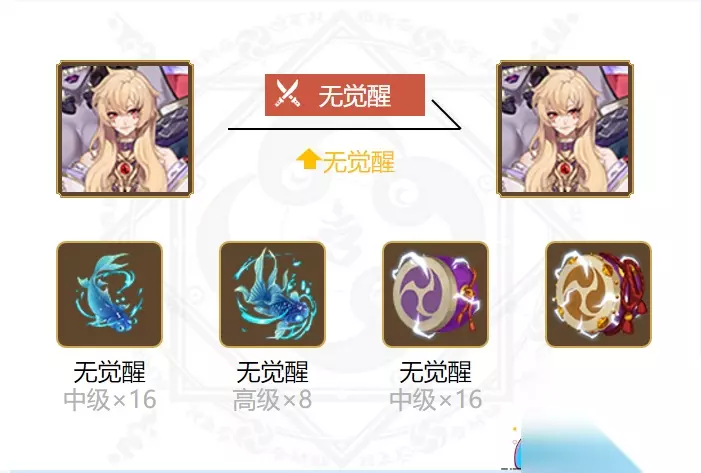Click the left blonde character portrait
This screenshot has width=701, height=473.
coord(125,129)
